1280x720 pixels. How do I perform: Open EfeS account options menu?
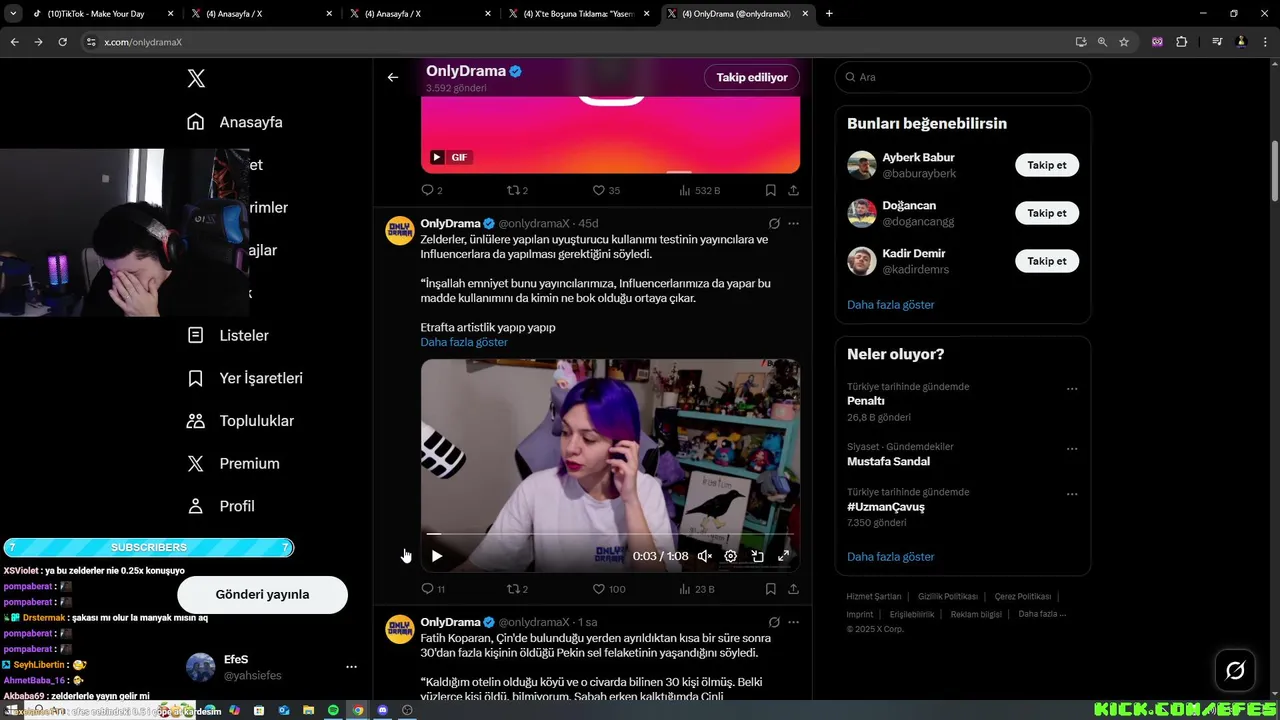click(351, 667)
